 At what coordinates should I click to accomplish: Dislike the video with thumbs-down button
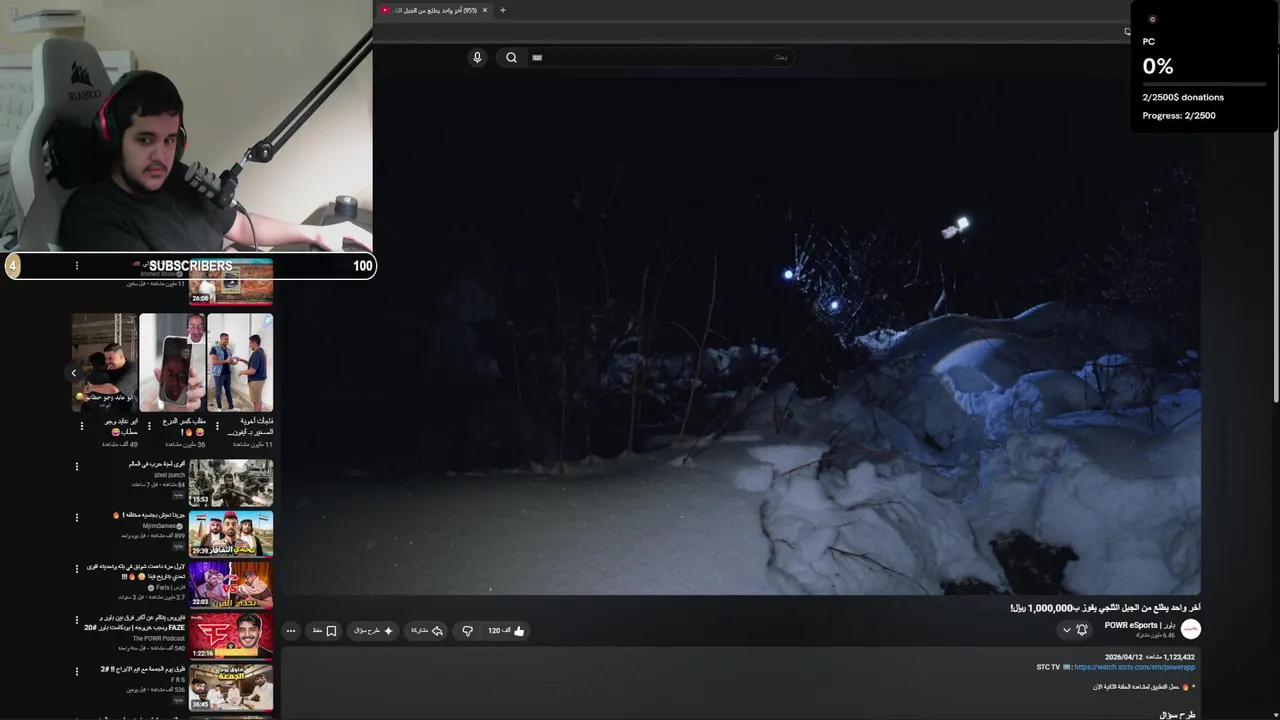click(467, 631)
